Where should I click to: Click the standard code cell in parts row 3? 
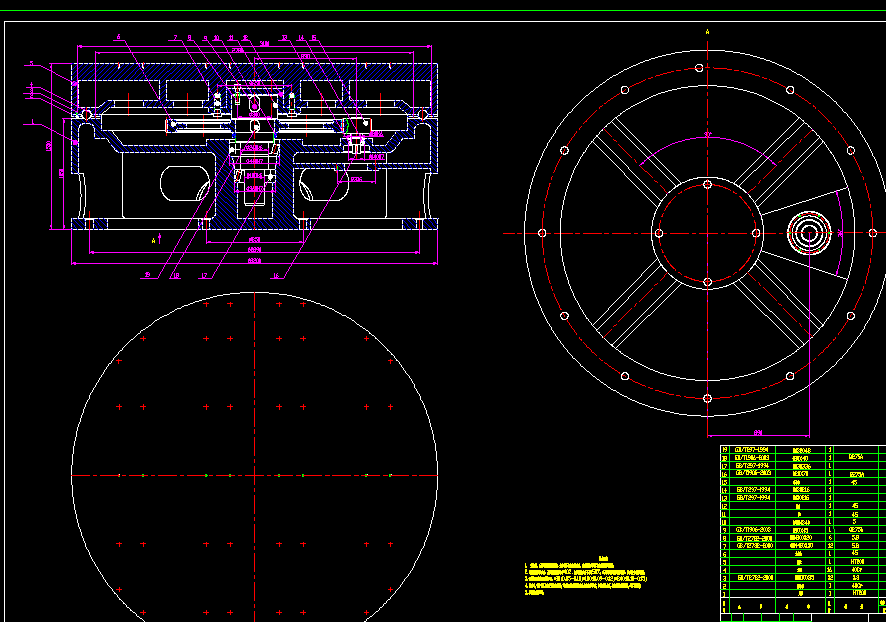click(754, 578)
